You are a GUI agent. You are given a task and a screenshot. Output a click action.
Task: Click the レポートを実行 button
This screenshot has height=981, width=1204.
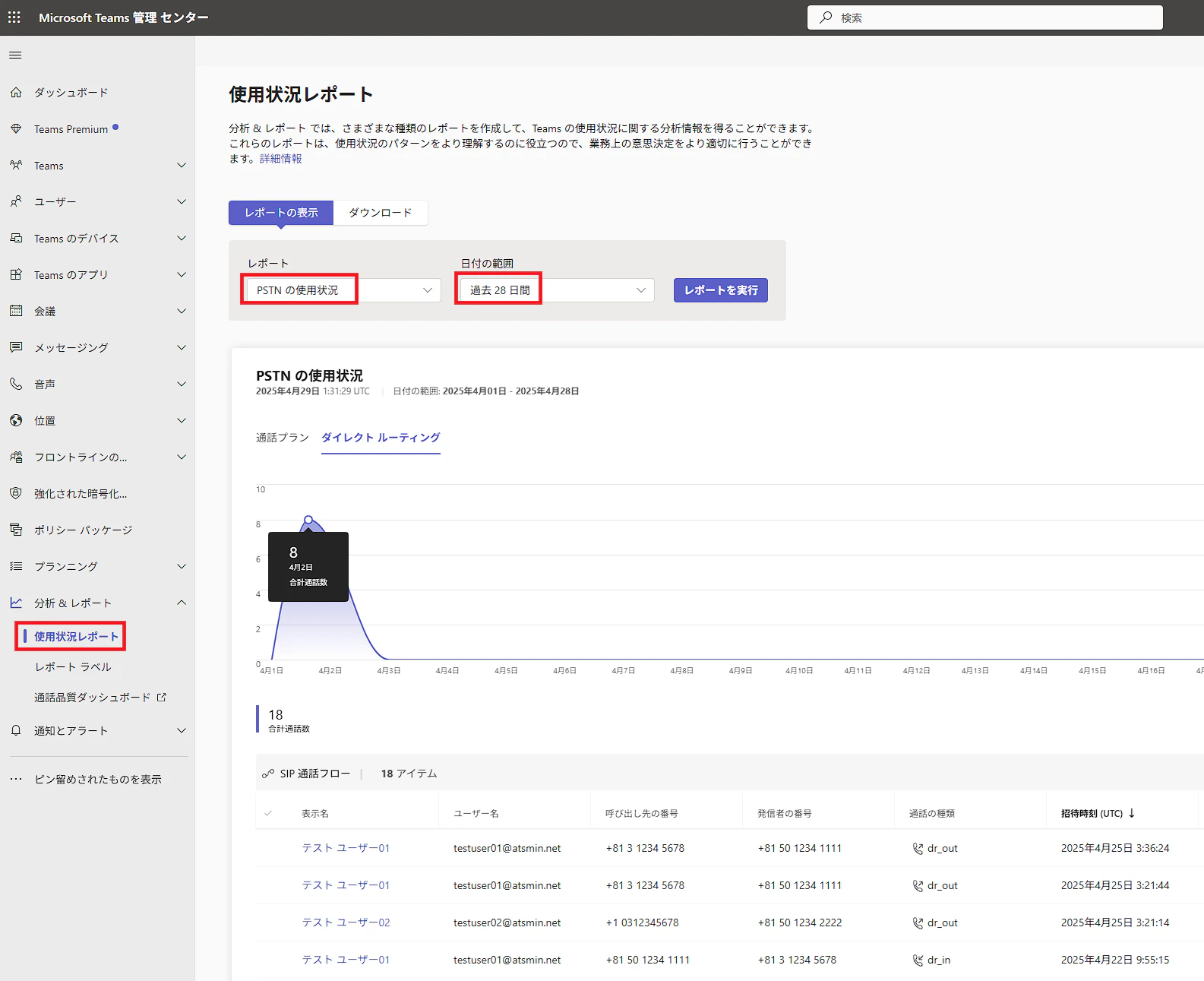pos(721,290)
